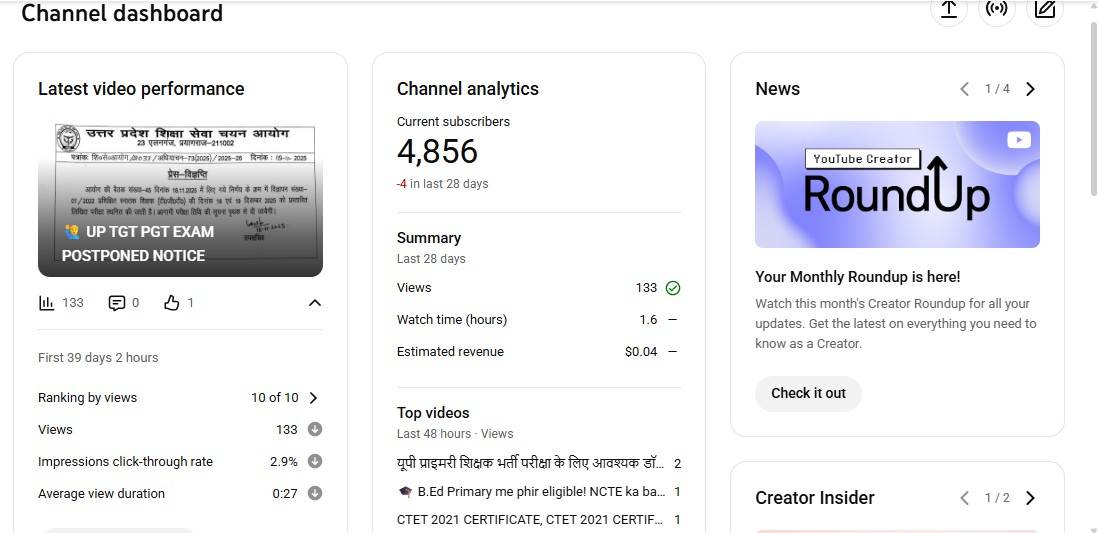Show next Creator Insider card

1031,498
